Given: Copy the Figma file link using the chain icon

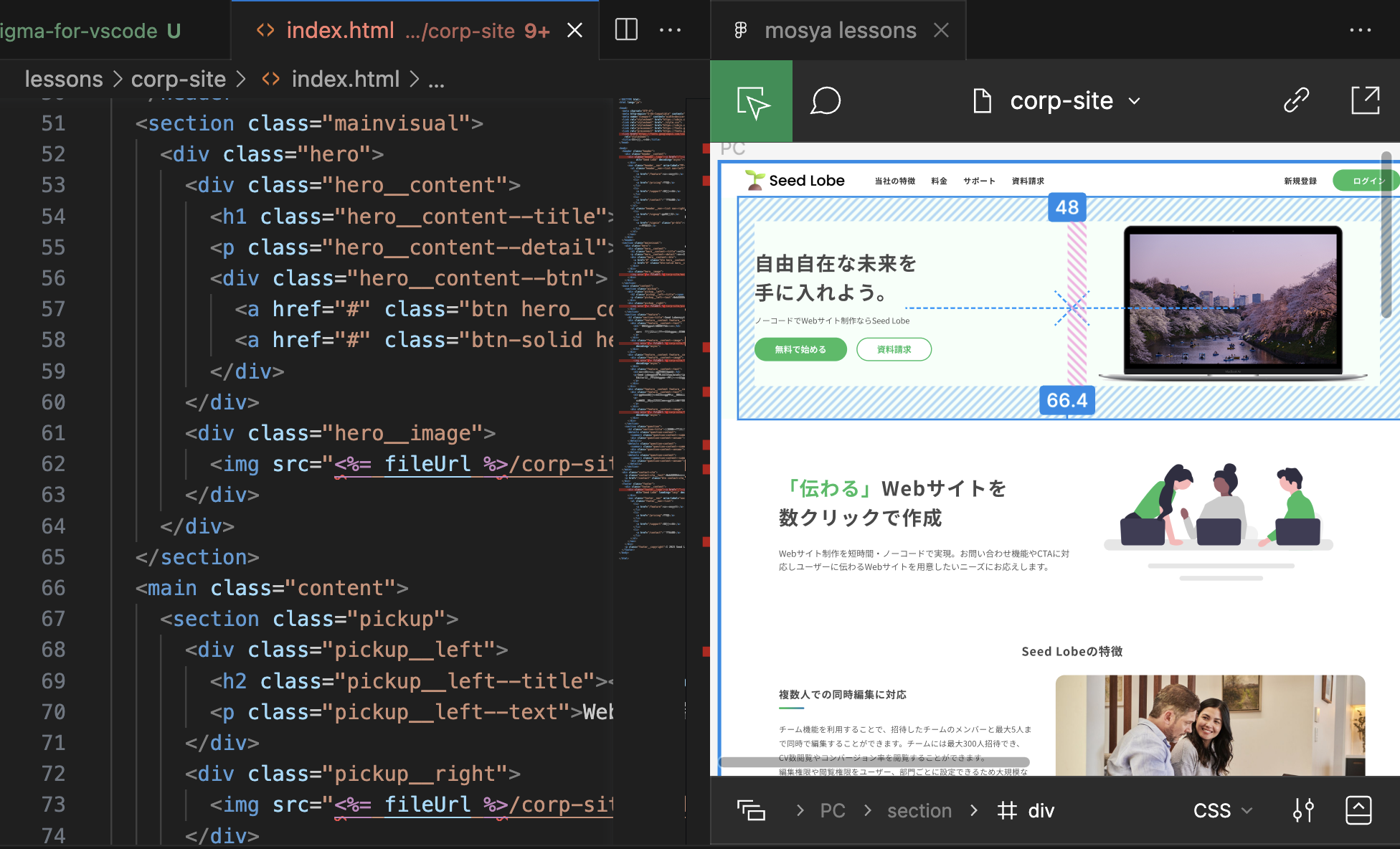Looking at the screenshot, I should (x=1295, y=100).
